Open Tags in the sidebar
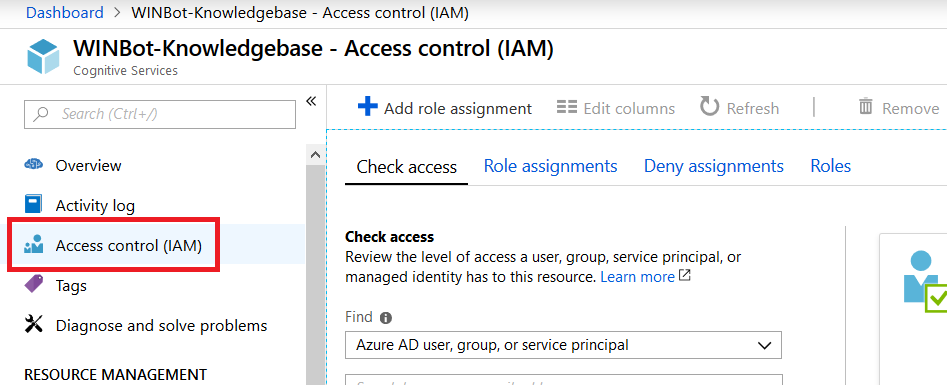This screenshot has height=385, width=947. point(71,285)
